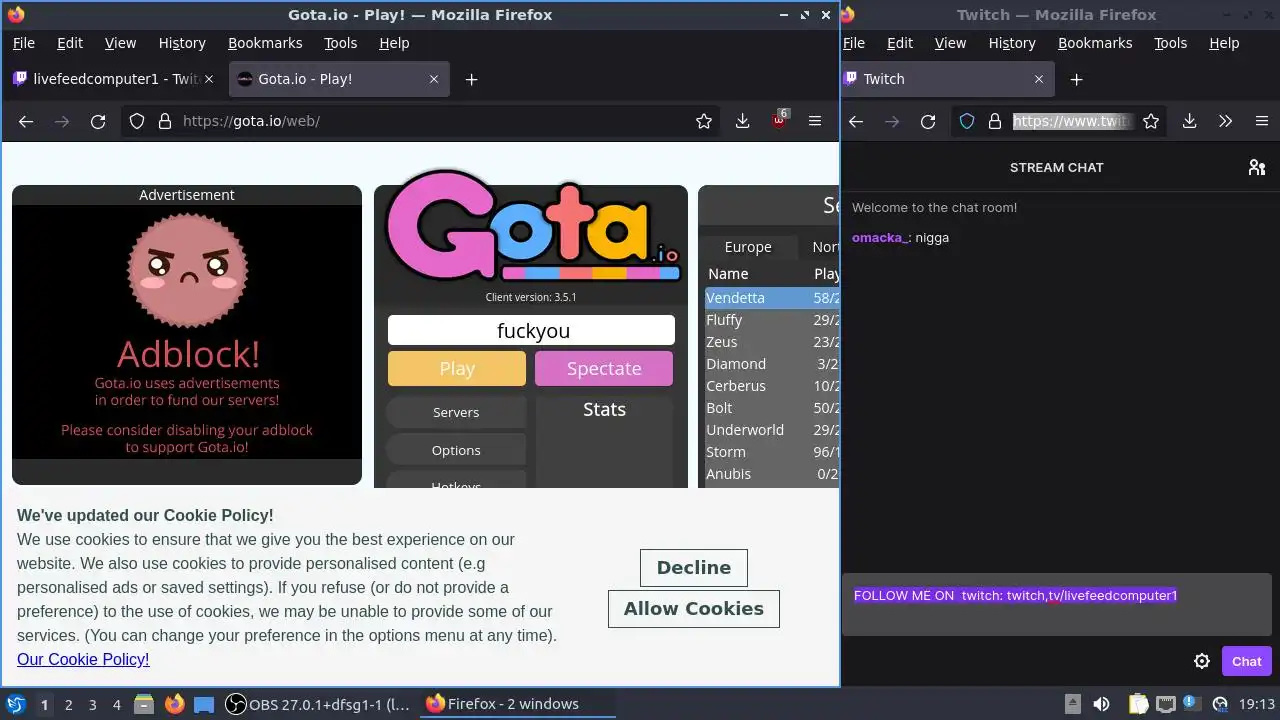1280x720 pixels.
Task: Select the Zeus server row
Action: (772, 342)
